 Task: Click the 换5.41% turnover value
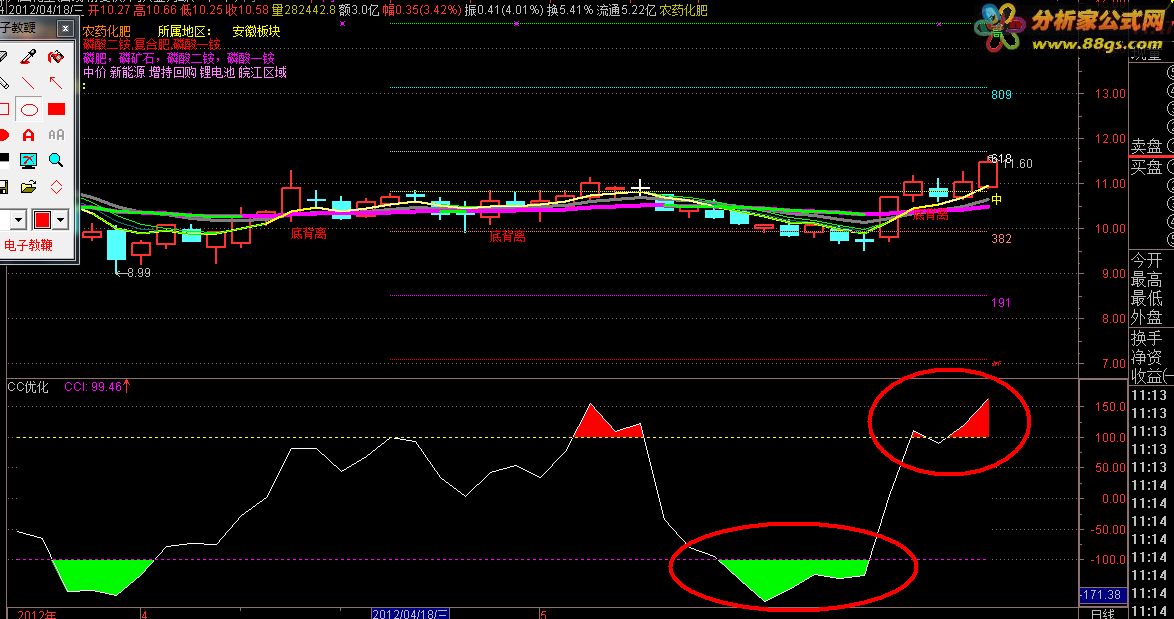tap(570, 10)
